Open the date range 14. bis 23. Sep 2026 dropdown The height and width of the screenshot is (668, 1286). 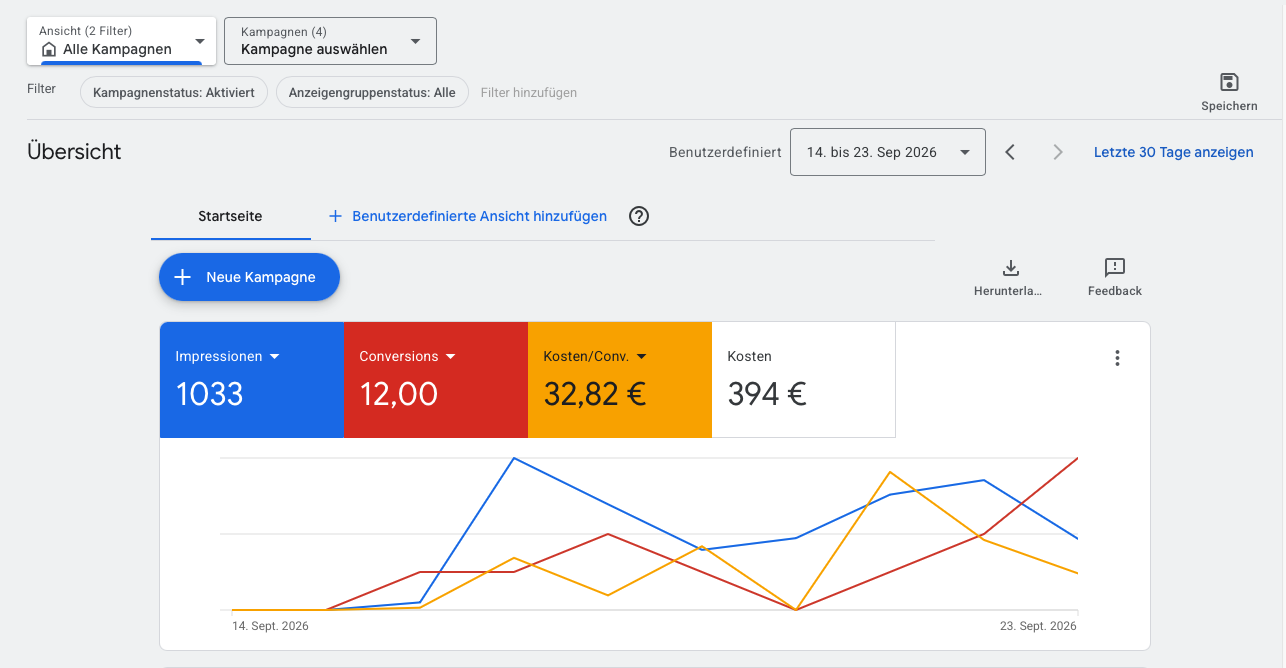coord(887,152)
